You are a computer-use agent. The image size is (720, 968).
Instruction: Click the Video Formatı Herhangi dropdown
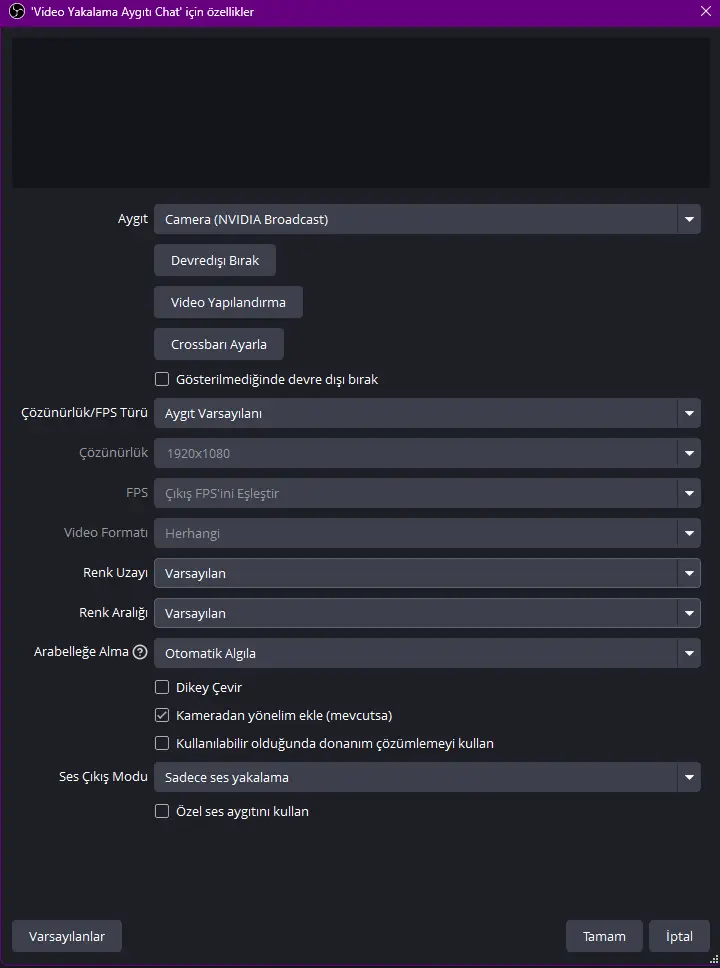[x=427, y=533]
